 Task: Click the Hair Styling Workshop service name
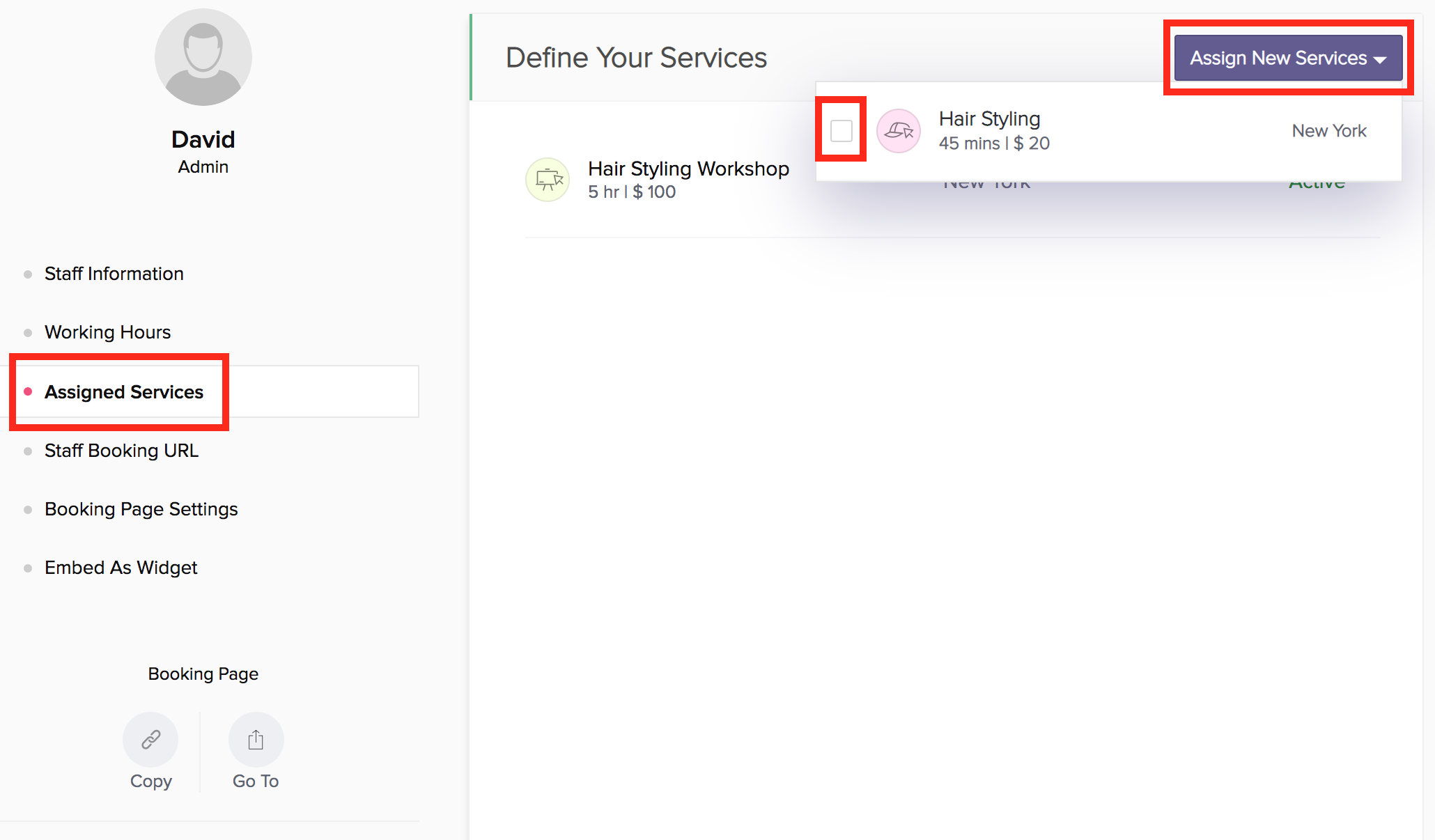[688, 169]
